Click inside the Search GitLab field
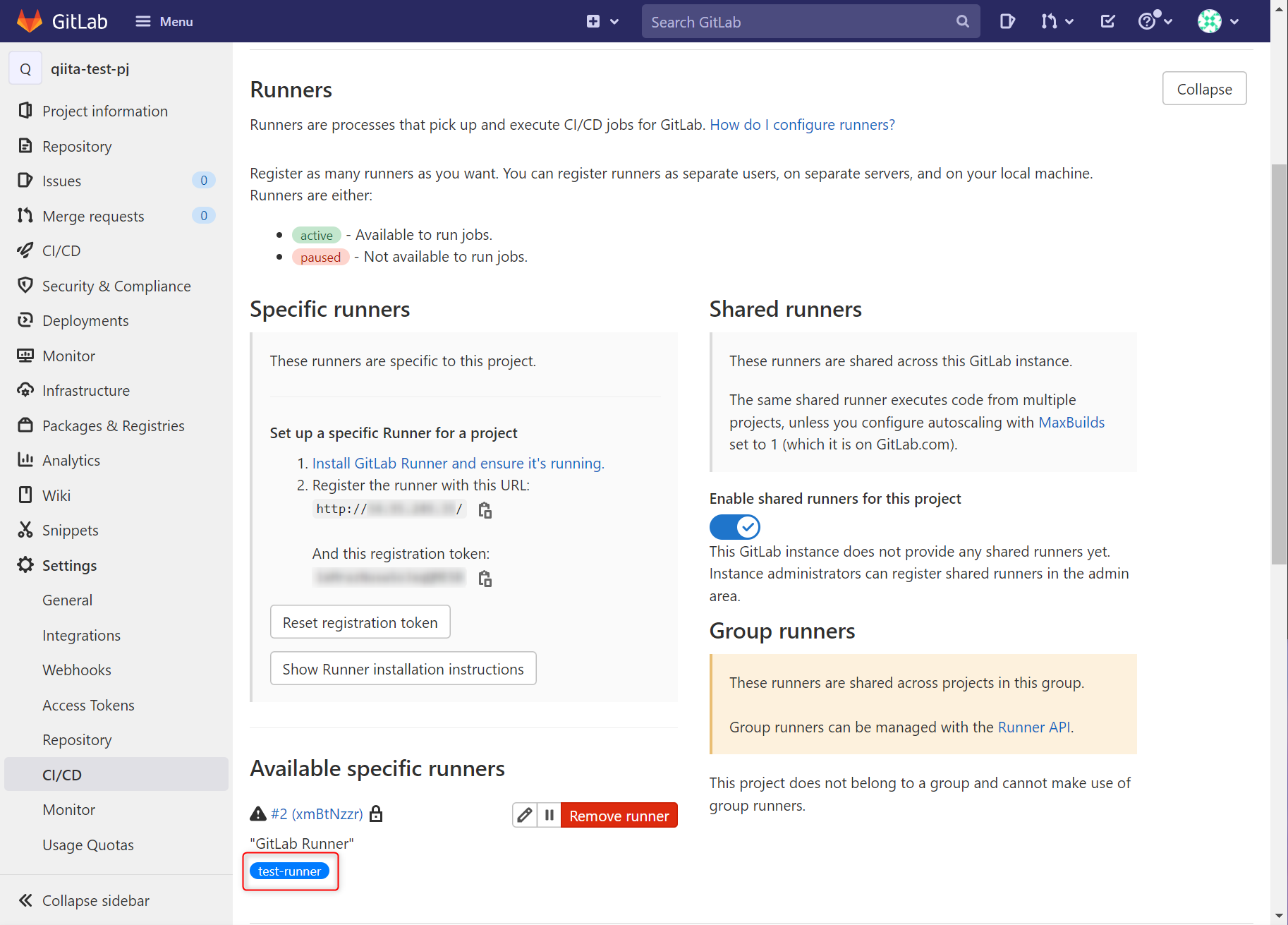1288x925 pixels. pos(776,21)
